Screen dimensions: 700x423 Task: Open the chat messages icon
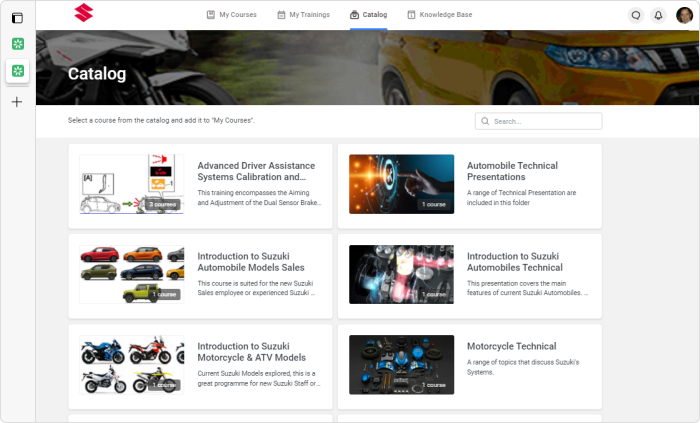pyautogui.click(x=636, y=15)
